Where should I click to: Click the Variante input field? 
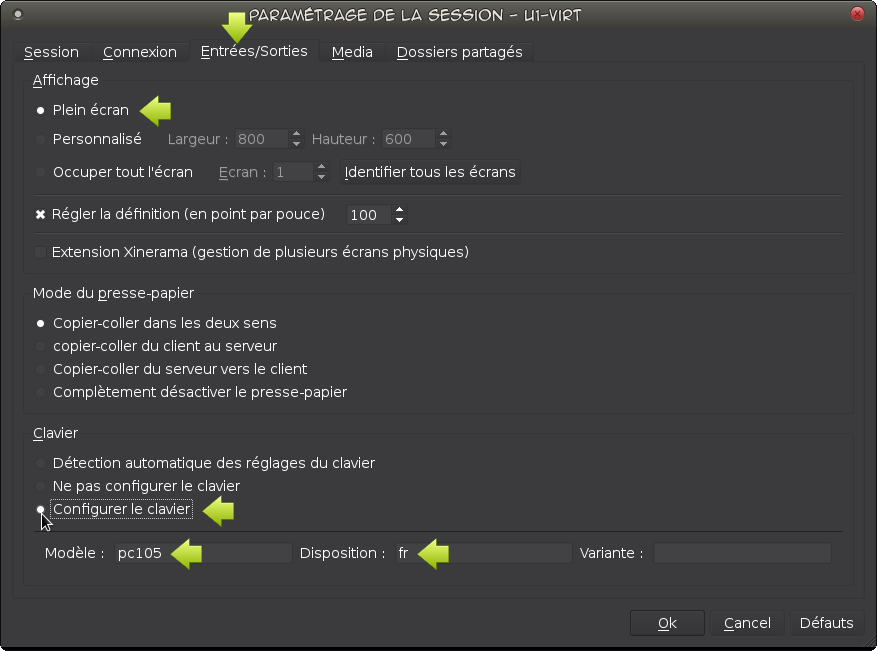pos(742,553)
